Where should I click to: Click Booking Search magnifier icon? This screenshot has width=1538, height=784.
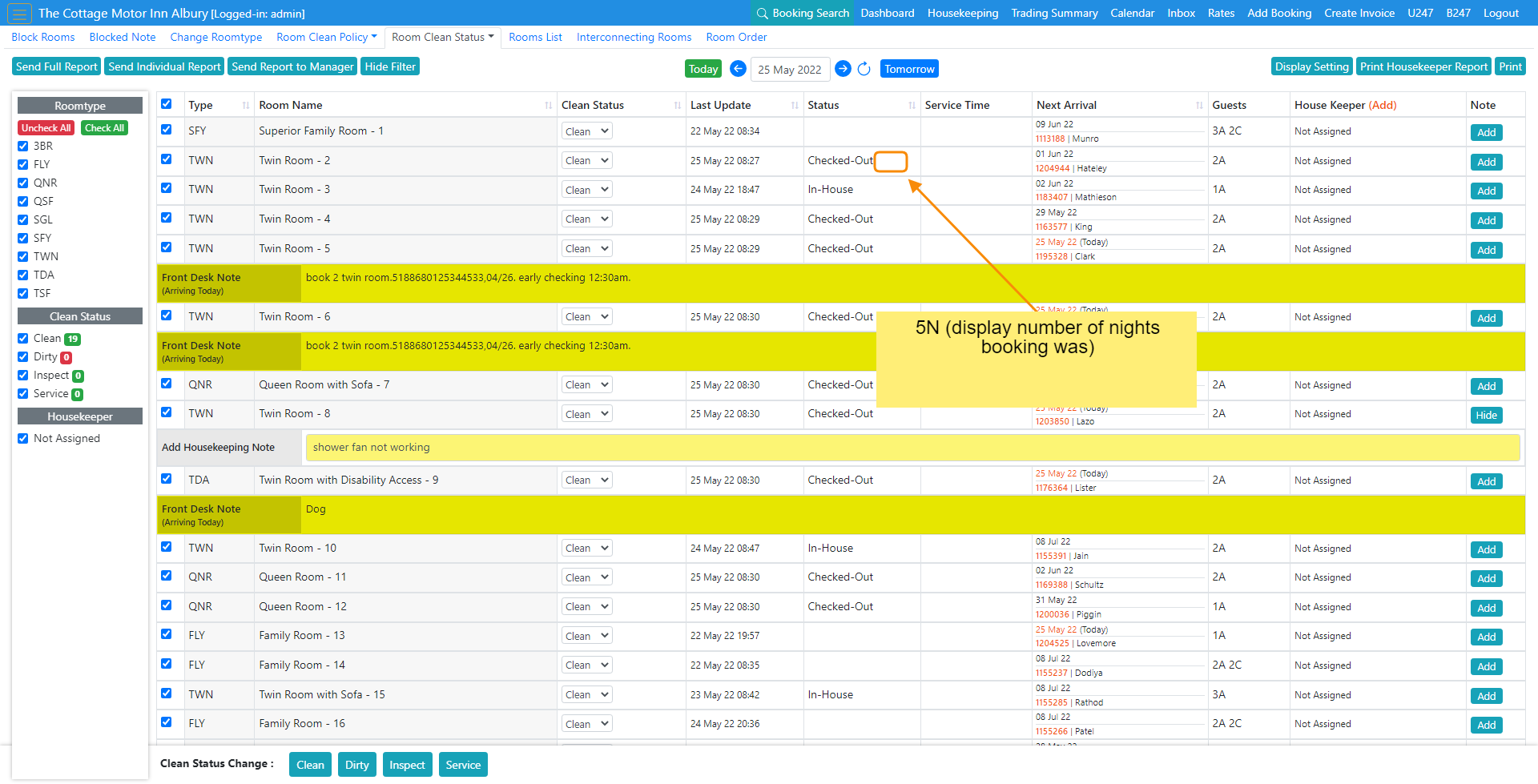coord(762,14)
